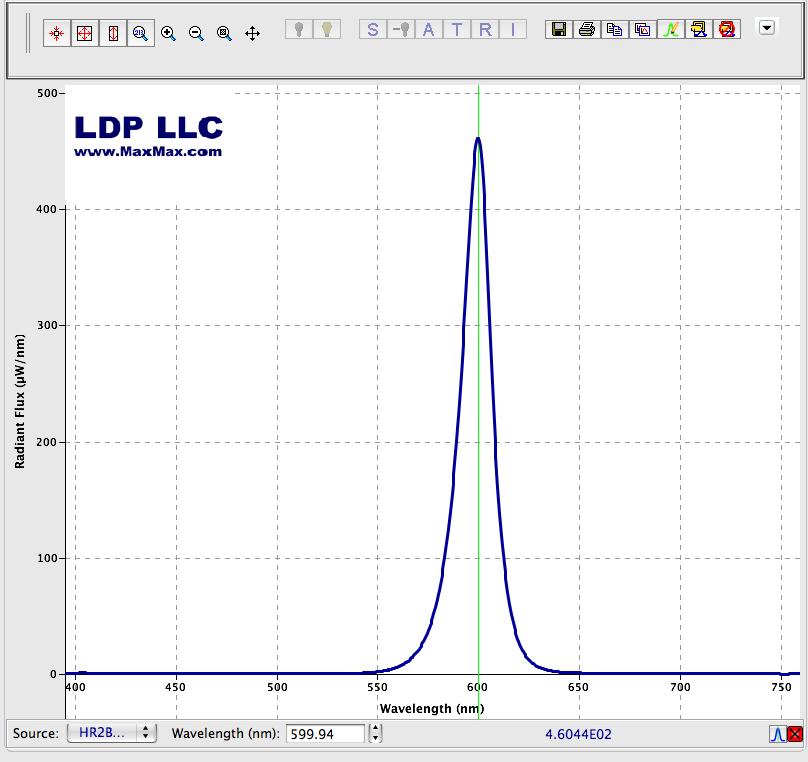Open the Source HR2B... dropdown
Viewport: 808px width, 762px height.
pos(111,733)
